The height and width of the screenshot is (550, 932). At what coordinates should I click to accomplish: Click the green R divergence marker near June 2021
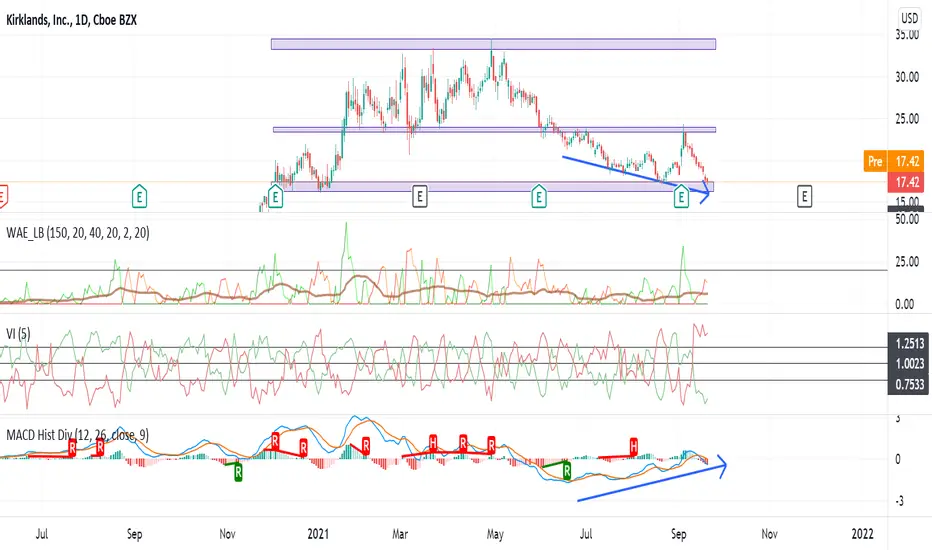pos(567,472)
